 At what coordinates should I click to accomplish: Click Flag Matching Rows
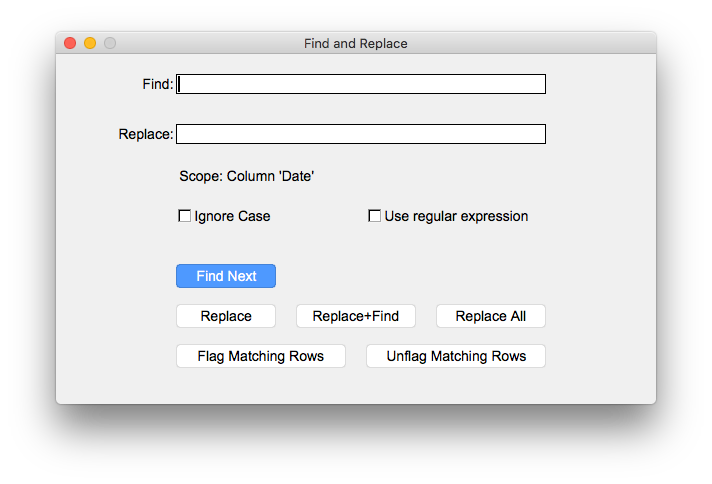(260, 356)
